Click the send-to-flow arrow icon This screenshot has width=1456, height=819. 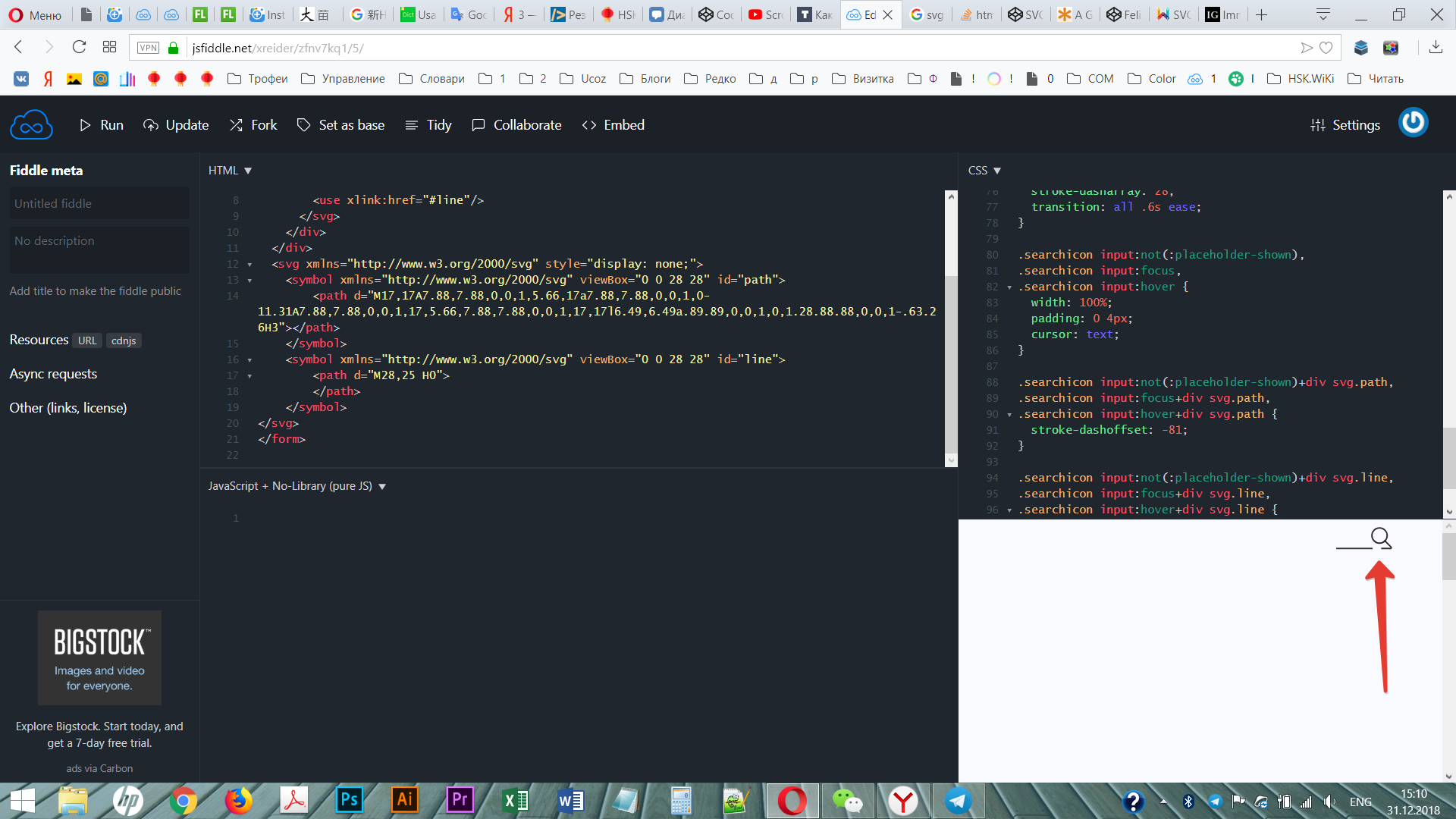(1306, 48)
